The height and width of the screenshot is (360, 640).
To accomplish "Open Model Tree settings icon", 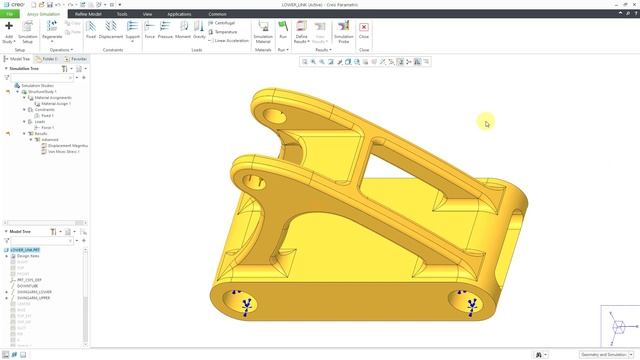I will pos(53,231).
